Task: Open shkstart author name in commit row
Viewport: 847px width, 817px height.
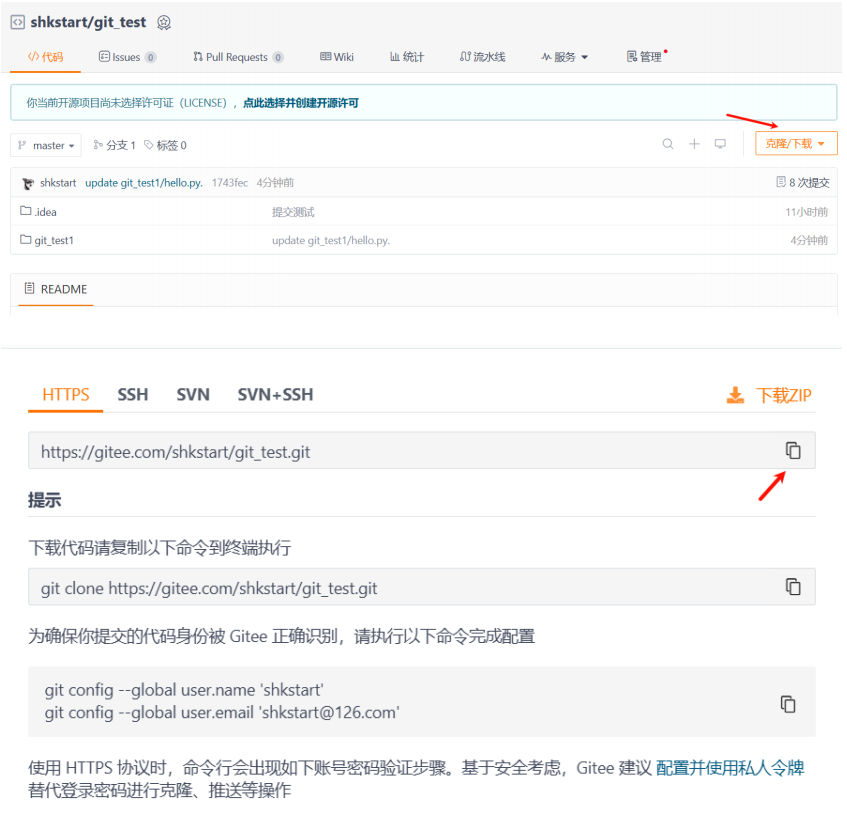Action: pos(58,183)
